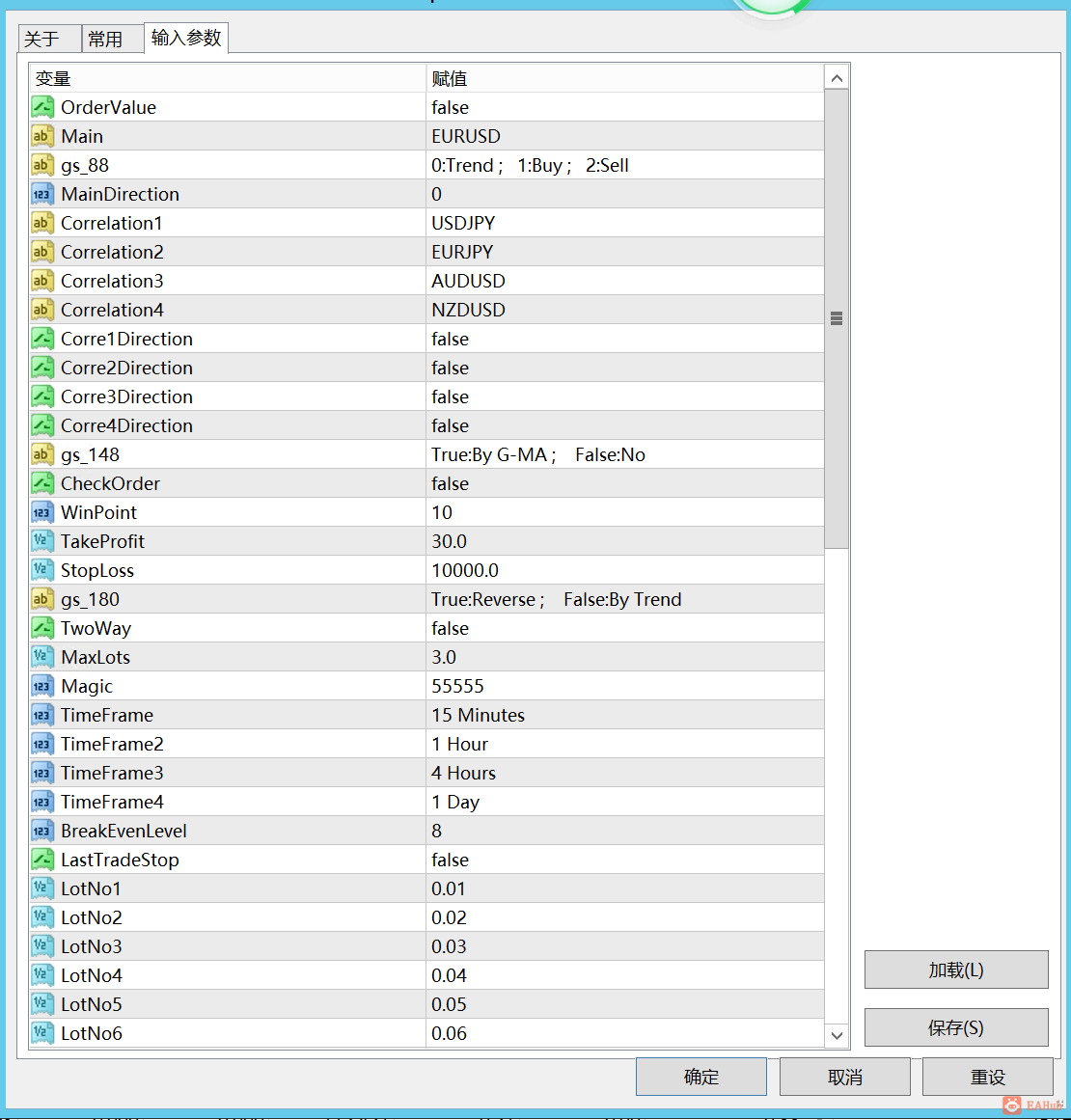This screenshot has height=1120, width=1071.
Task: Select the gs_88 string icon
Action: (42, 165)
